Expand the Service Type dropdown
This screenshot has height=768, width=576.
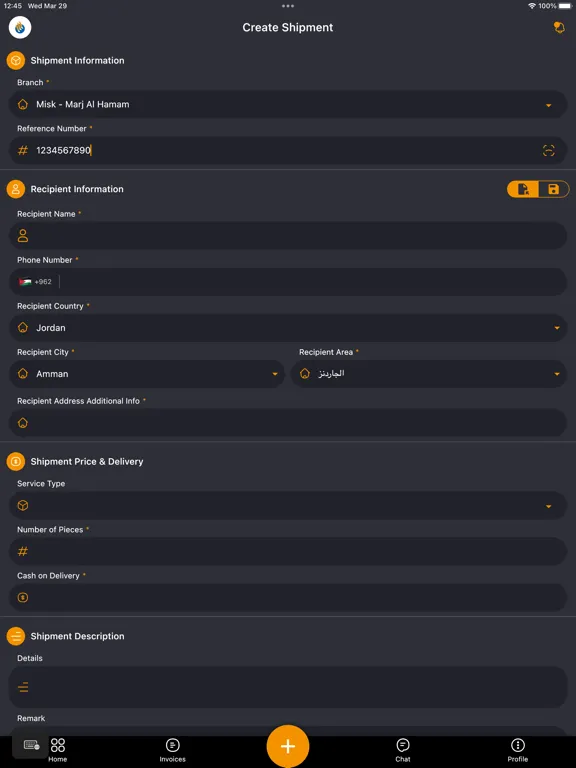click(x=288, y=505)
